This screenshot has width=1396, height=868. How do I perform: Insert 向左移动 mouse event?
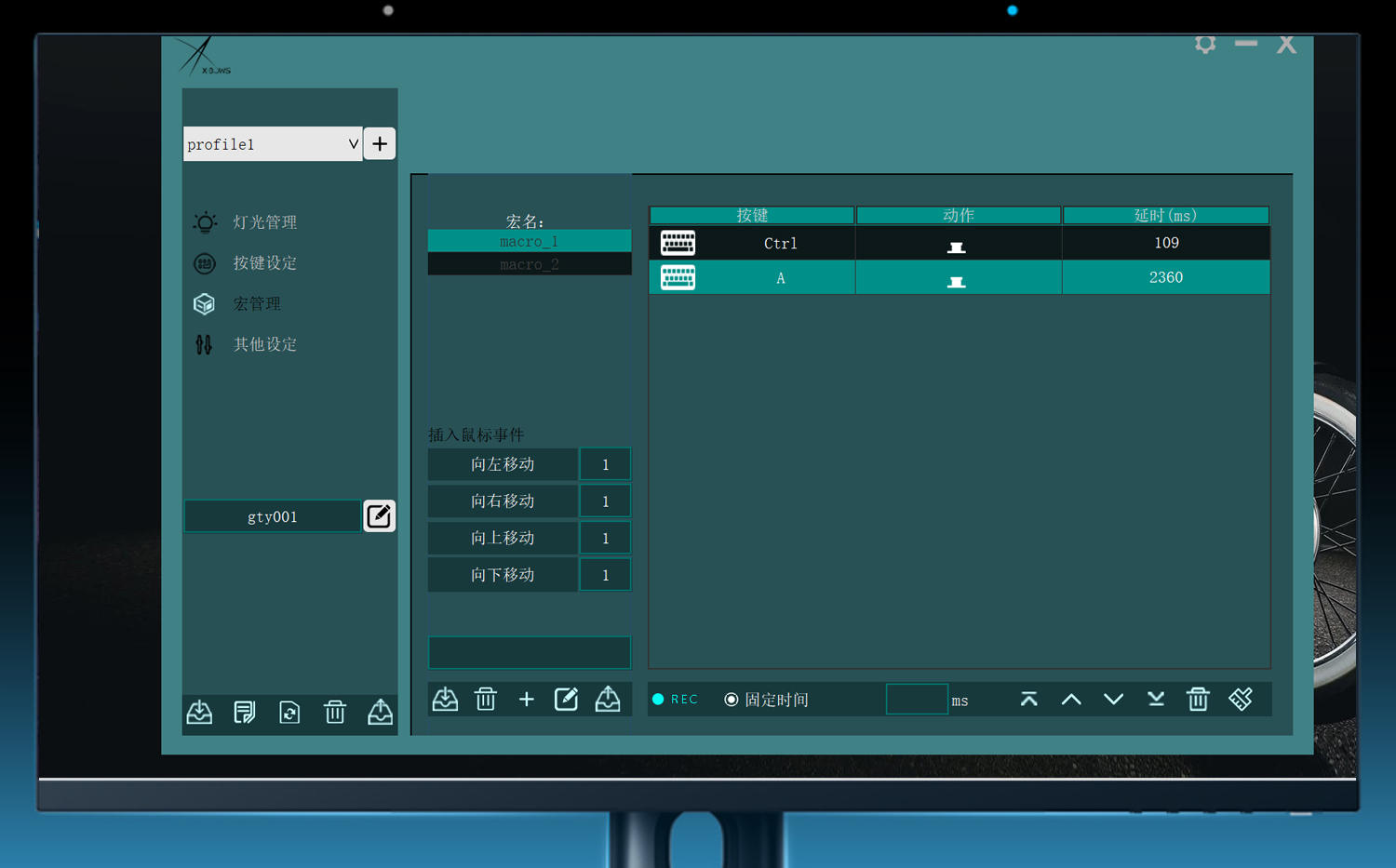[x=503, y=464]
